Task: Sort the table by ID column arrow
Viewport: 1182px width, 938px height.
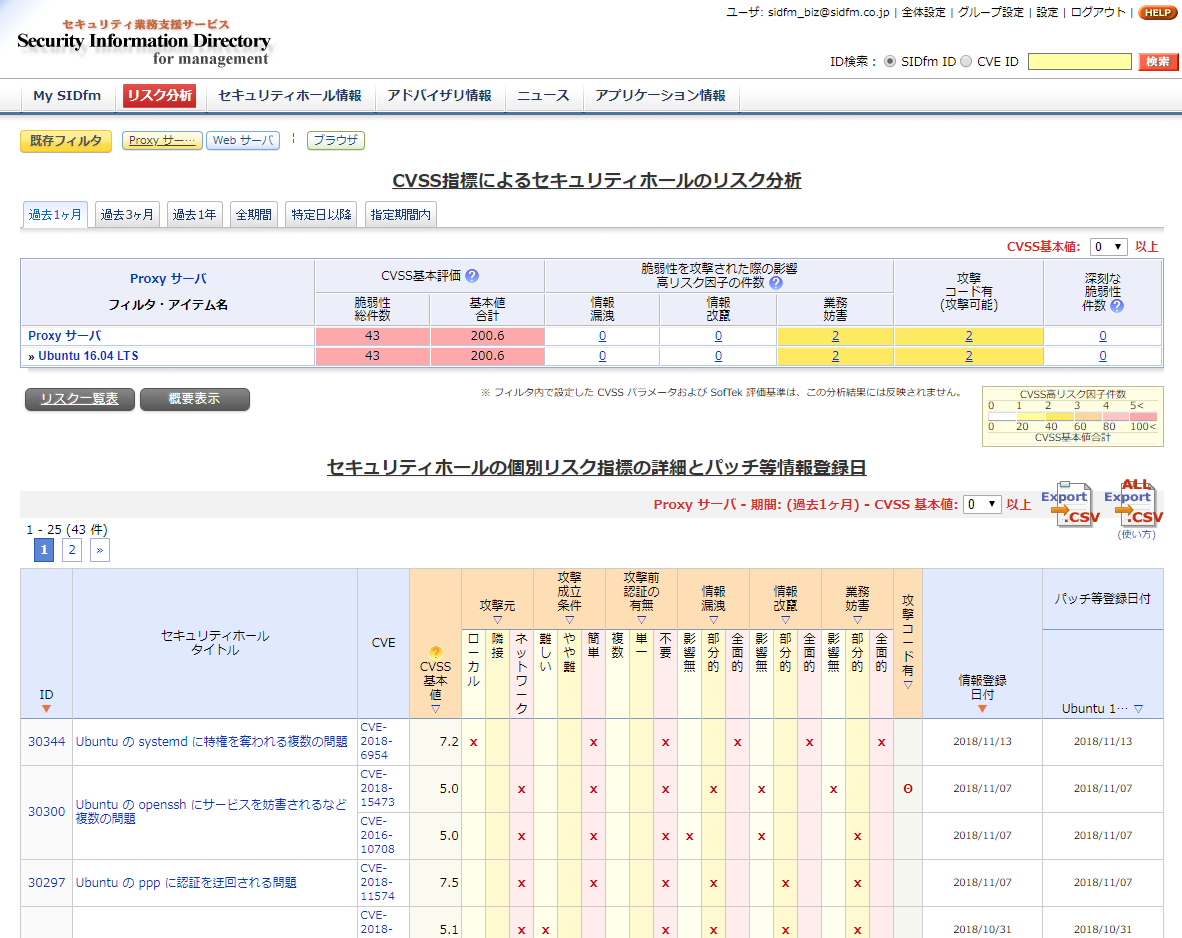Action: (x=47, y=709)
